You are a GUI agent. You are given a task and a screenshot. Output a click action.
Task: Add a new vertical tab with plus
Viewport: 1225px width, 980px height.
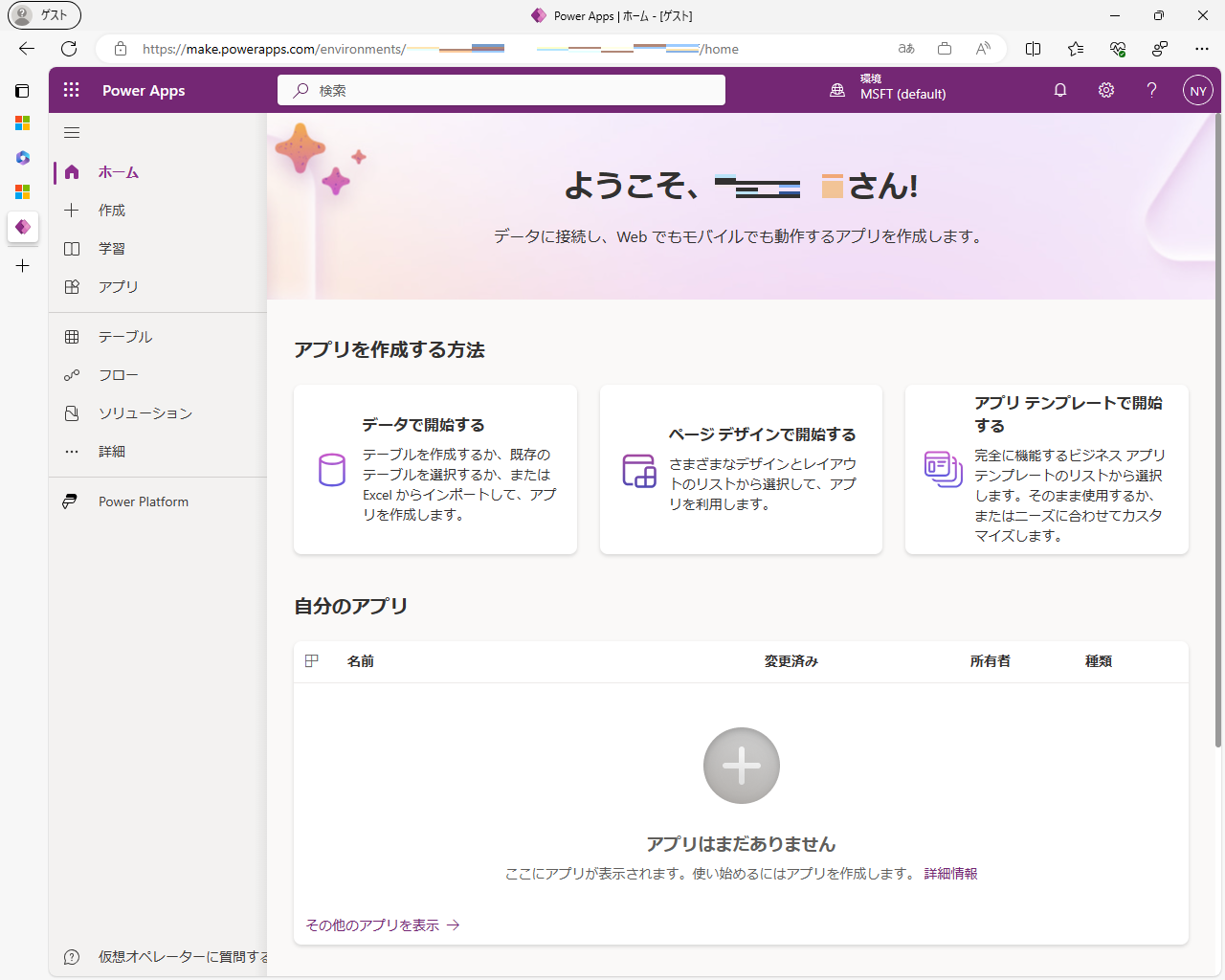click(x=23, y=266)
